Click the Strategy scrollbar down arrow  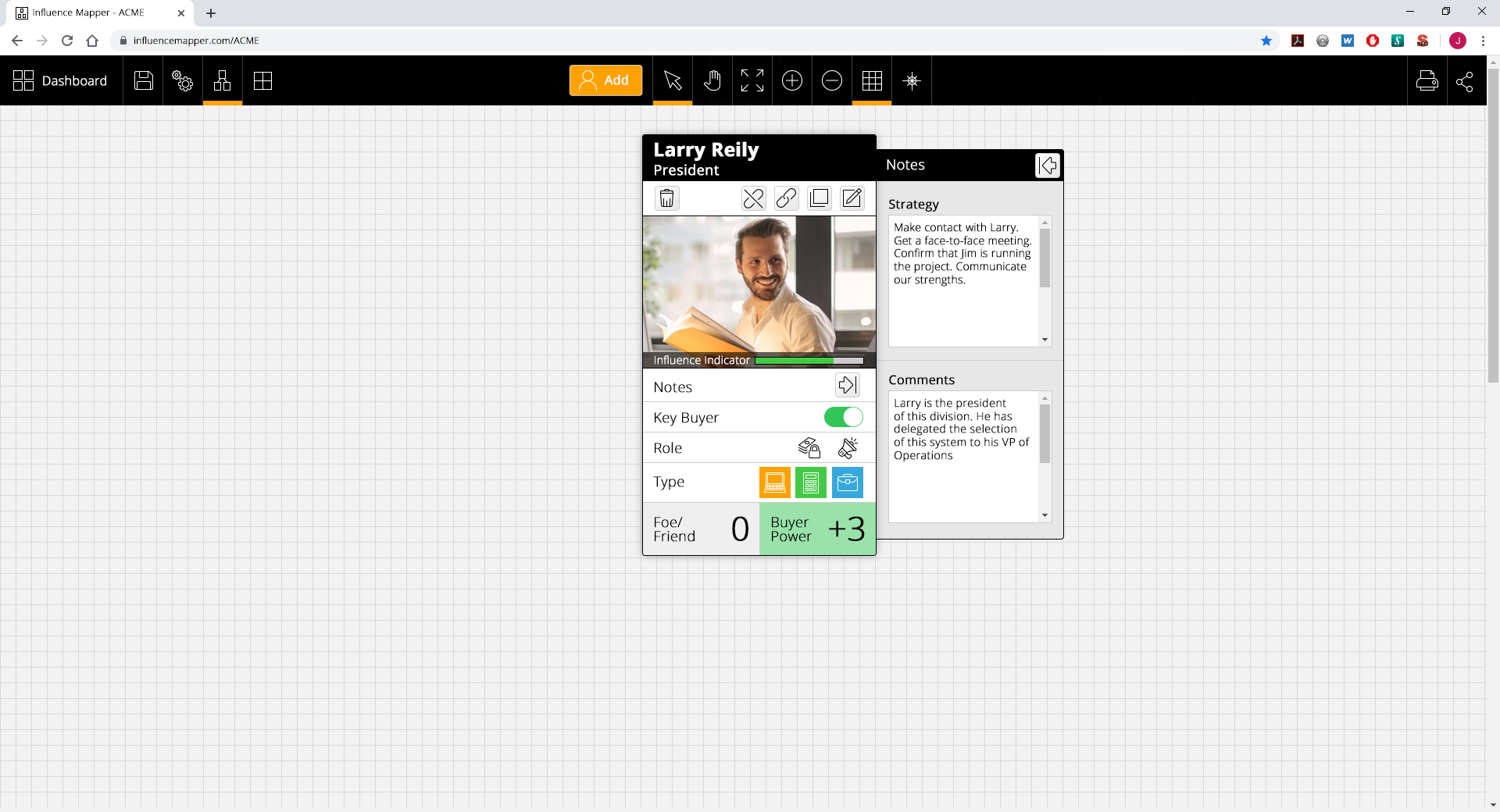[x=1045, y=340]
